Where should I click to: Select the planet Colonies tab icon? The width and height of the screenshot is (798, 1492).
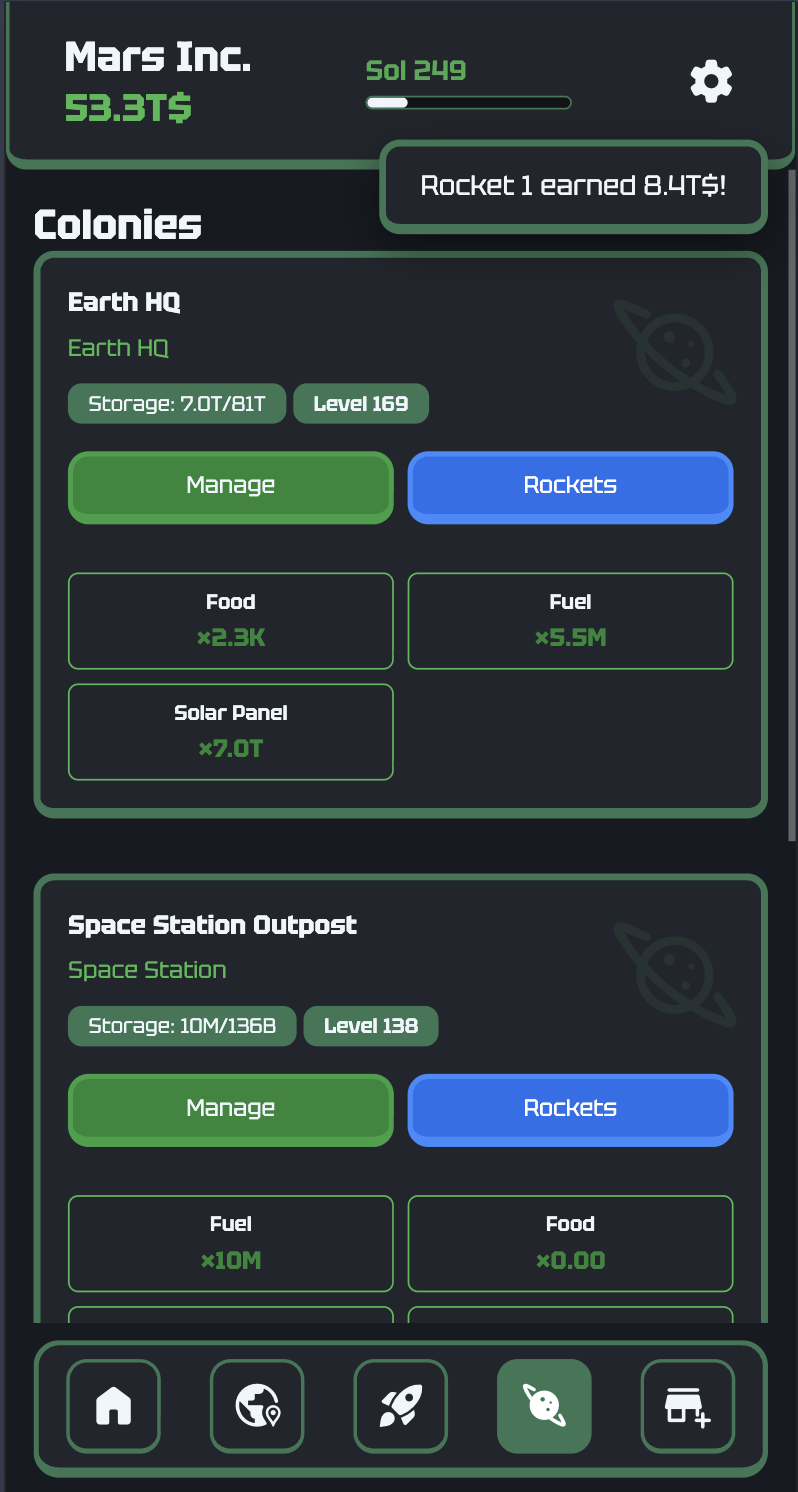[544, 1406]
